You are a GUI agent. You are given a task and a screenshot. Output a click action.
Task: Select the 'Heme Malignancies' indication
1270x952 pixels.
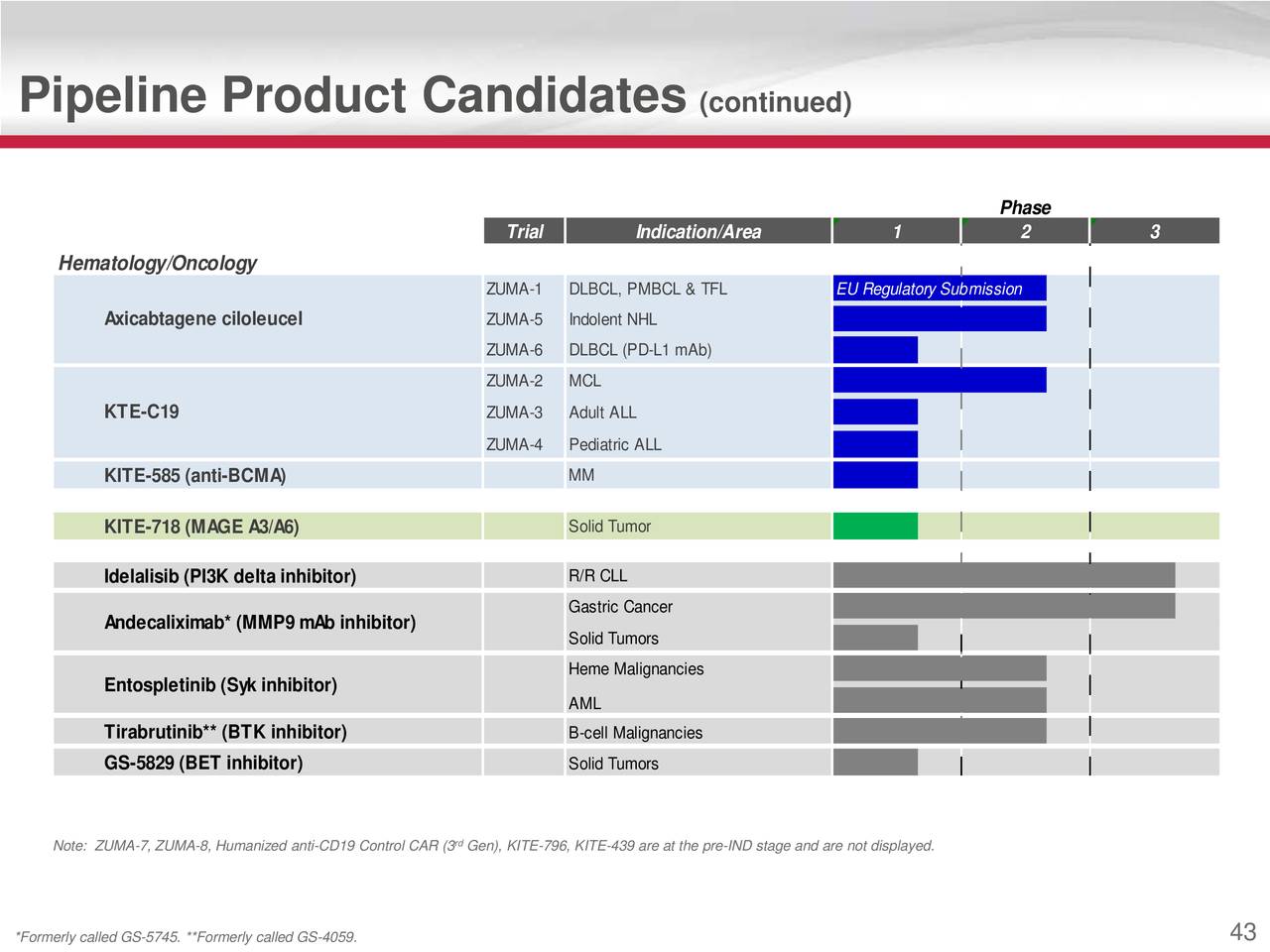636,669
